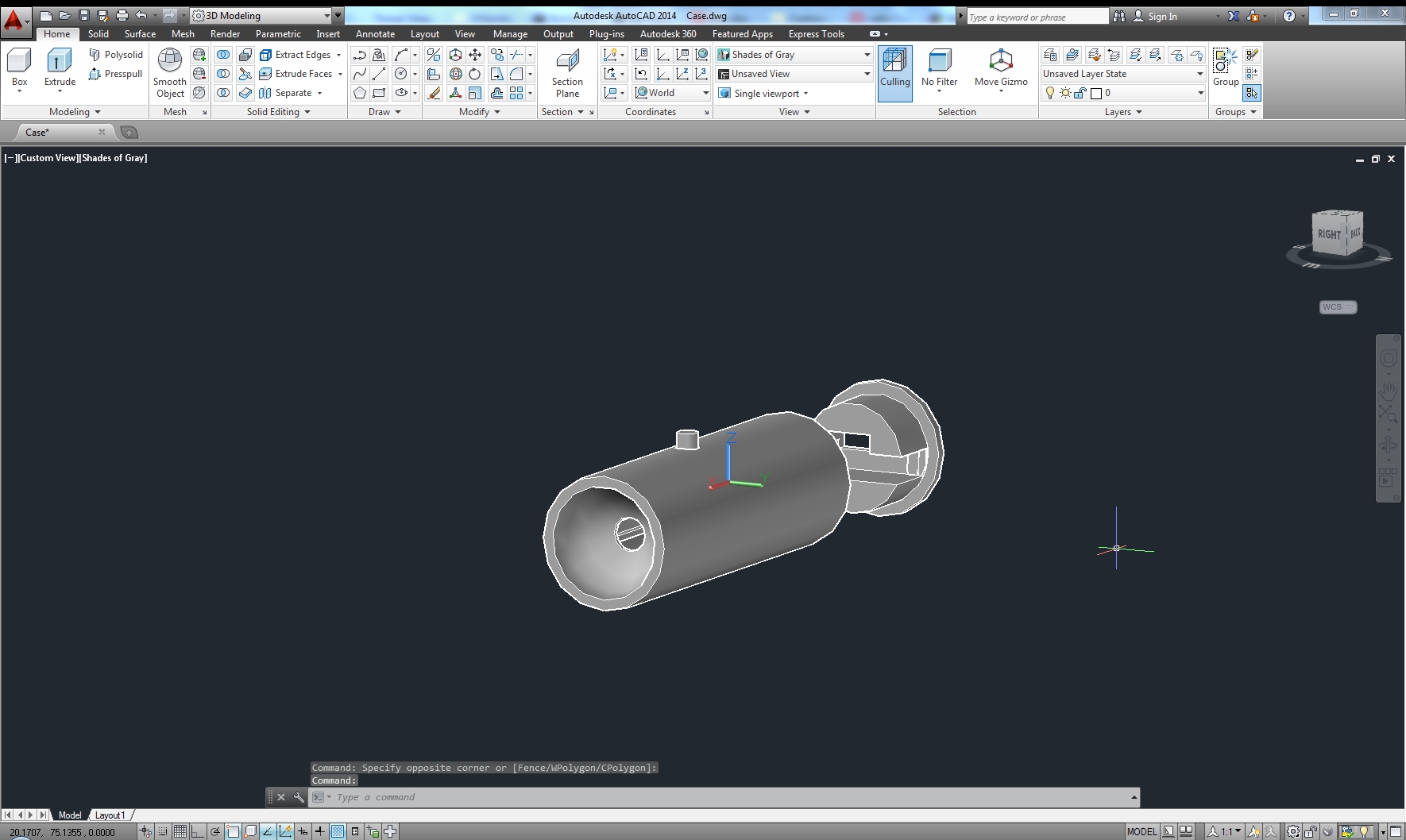Click the MODEL space button in status bar
The image size is (1406, 840).
[1141, 831]
